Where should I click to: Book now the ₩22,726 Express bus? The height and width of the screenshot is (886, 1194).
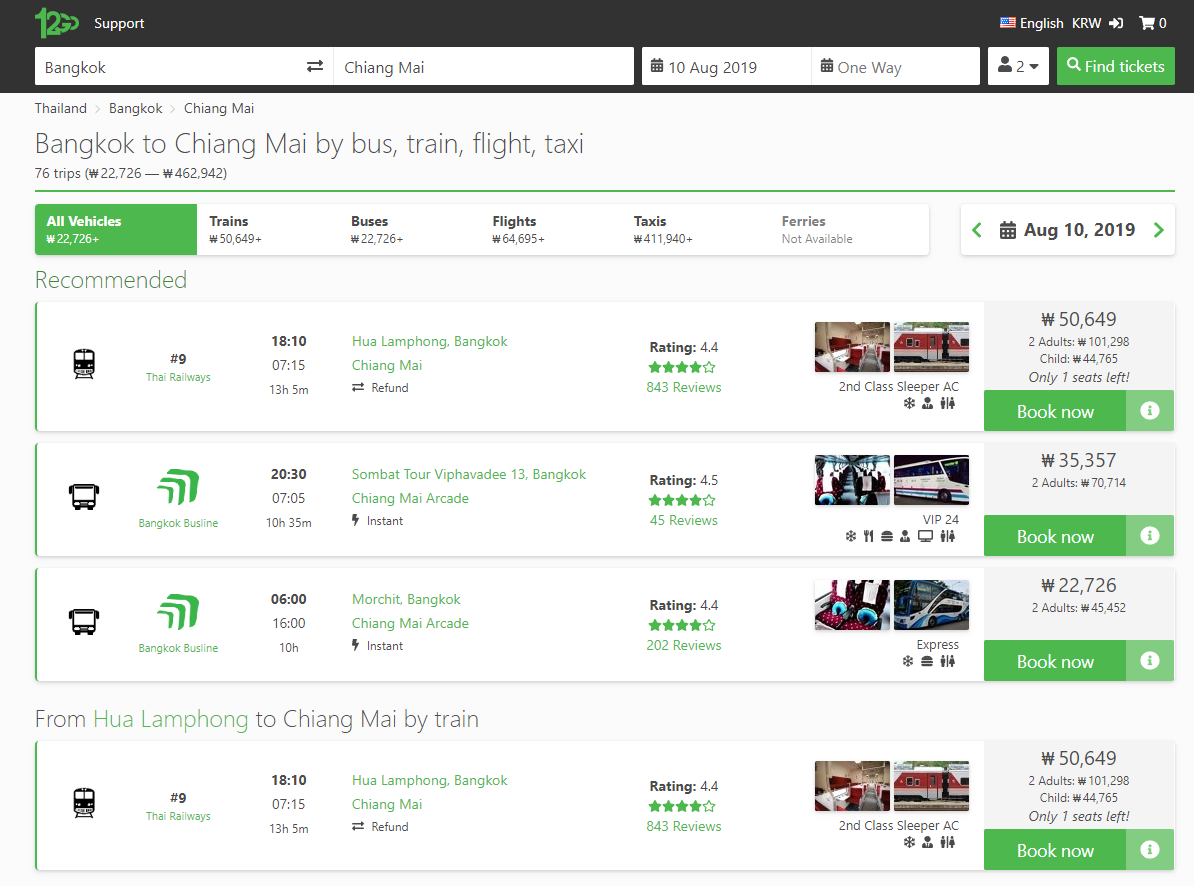point(1055,661)
